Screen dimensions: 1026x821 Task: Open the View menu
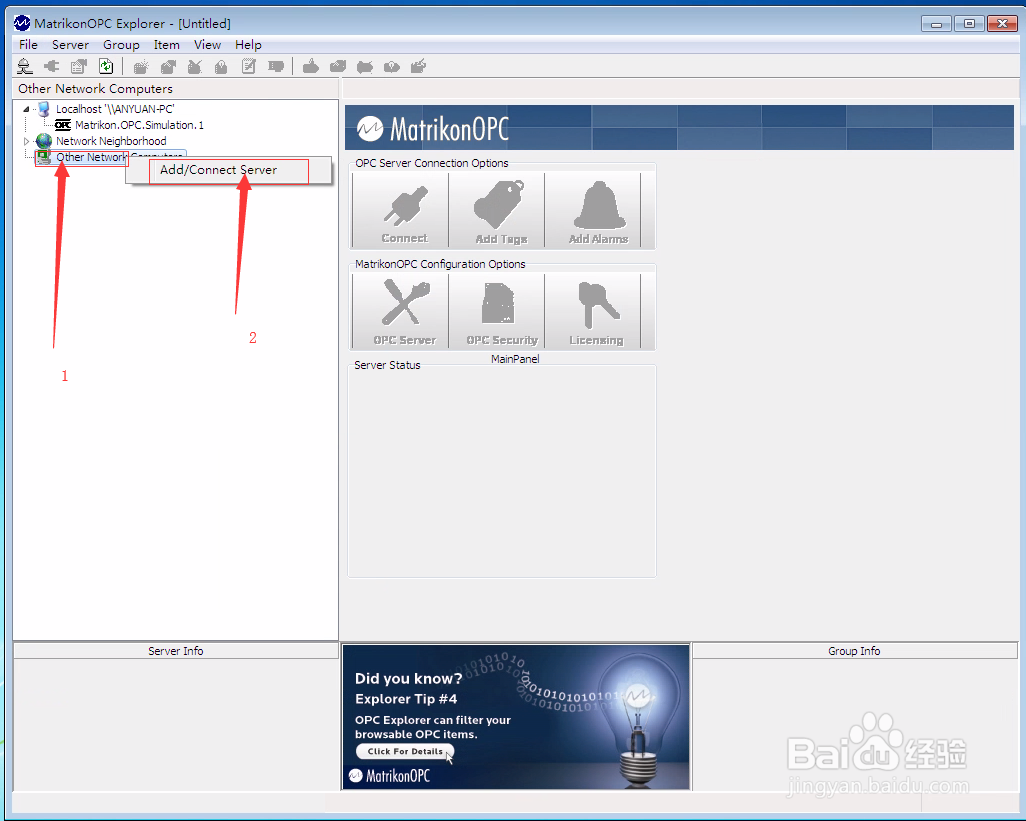pyautogui.click(x=207, y=44)
